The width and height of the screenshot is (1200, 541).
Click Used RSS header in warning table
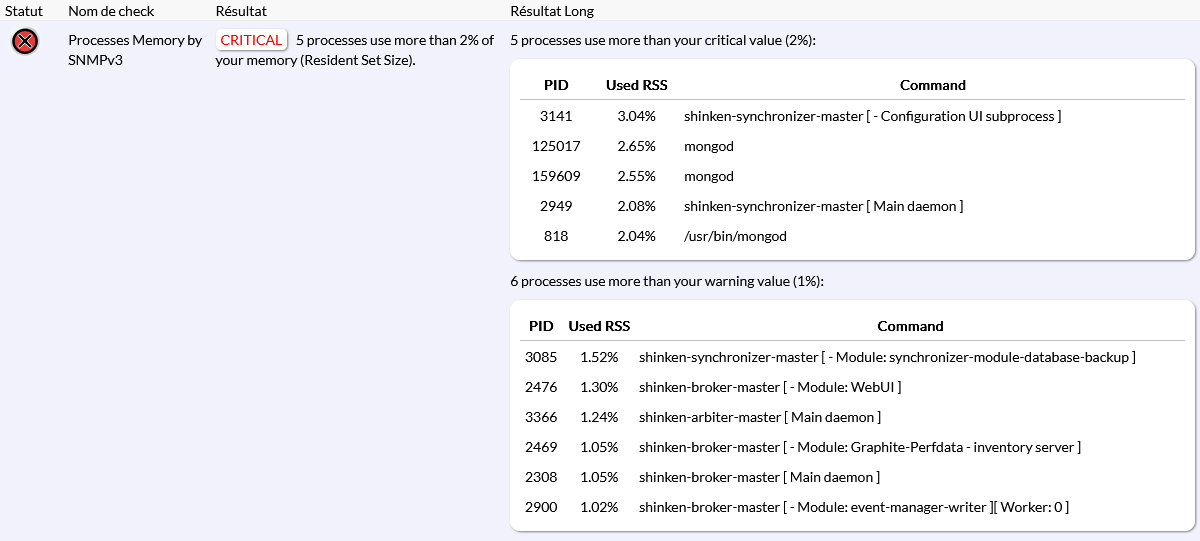(x=599, y=326)
